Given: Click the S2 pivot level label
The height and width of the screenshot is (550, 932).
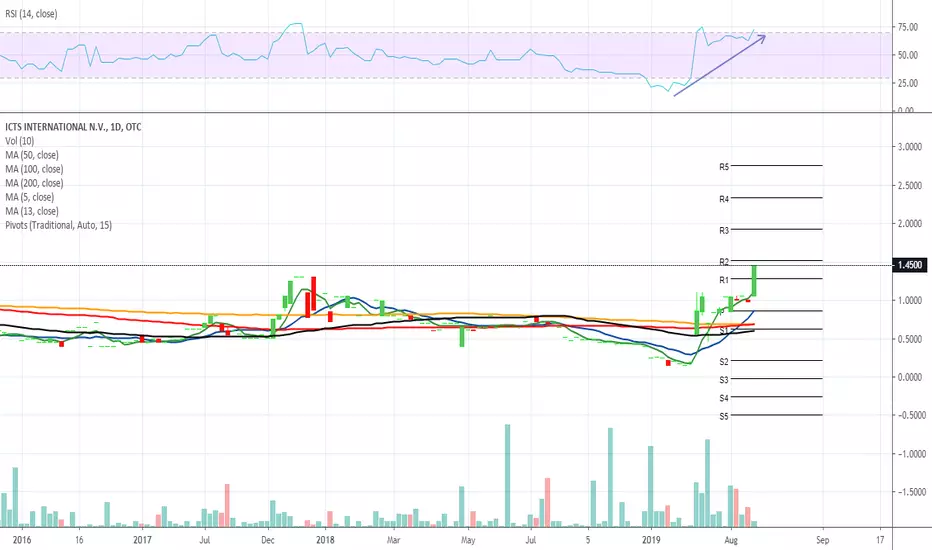Looking at the screenshot, I should (x=724, y=362).
